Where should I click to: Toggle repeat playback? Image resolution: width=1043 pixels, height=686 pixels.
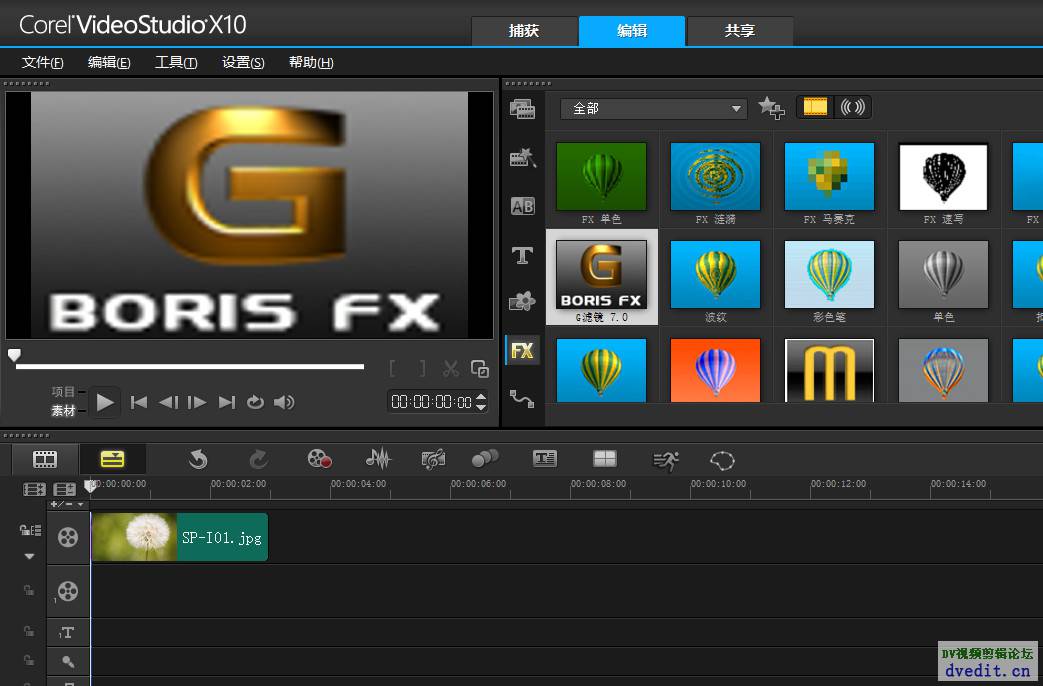pos(255,402)
